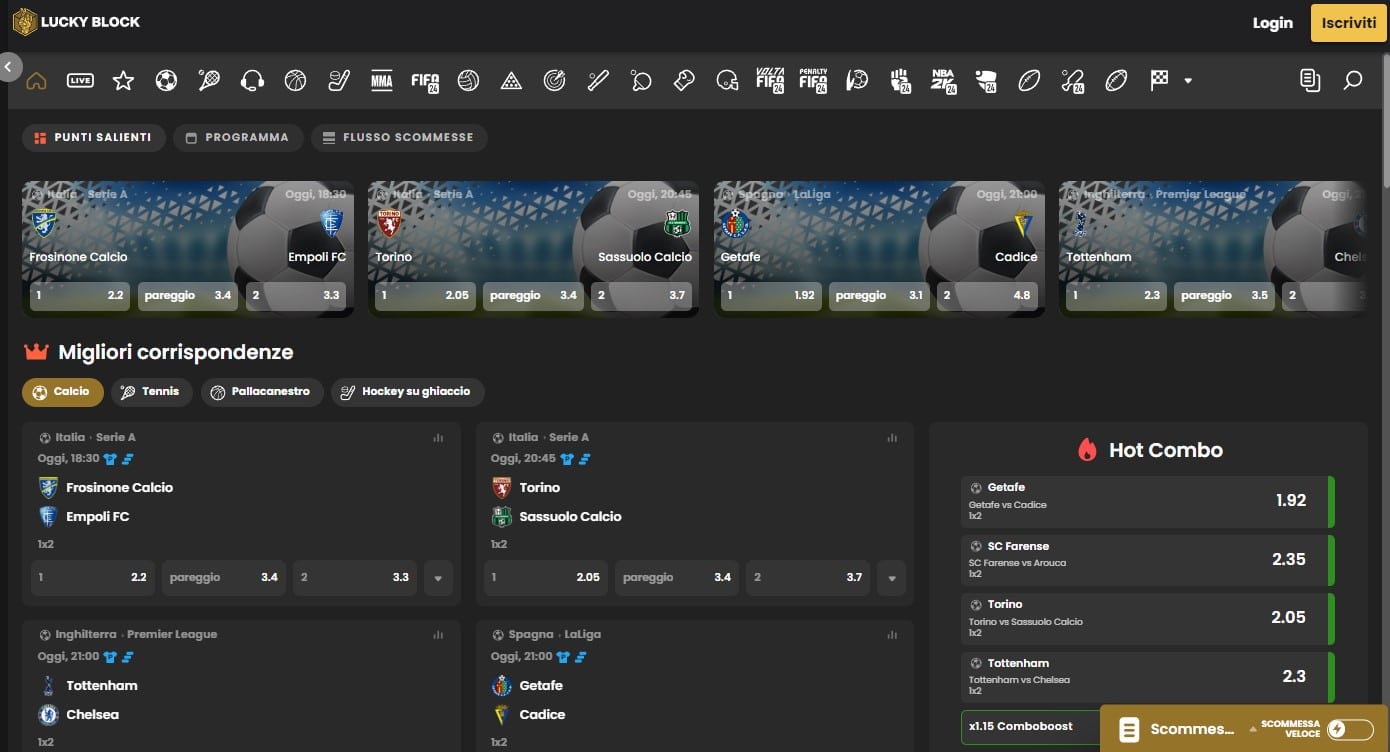Select Hockey su ghiaccio filter tab

point(407,392)
